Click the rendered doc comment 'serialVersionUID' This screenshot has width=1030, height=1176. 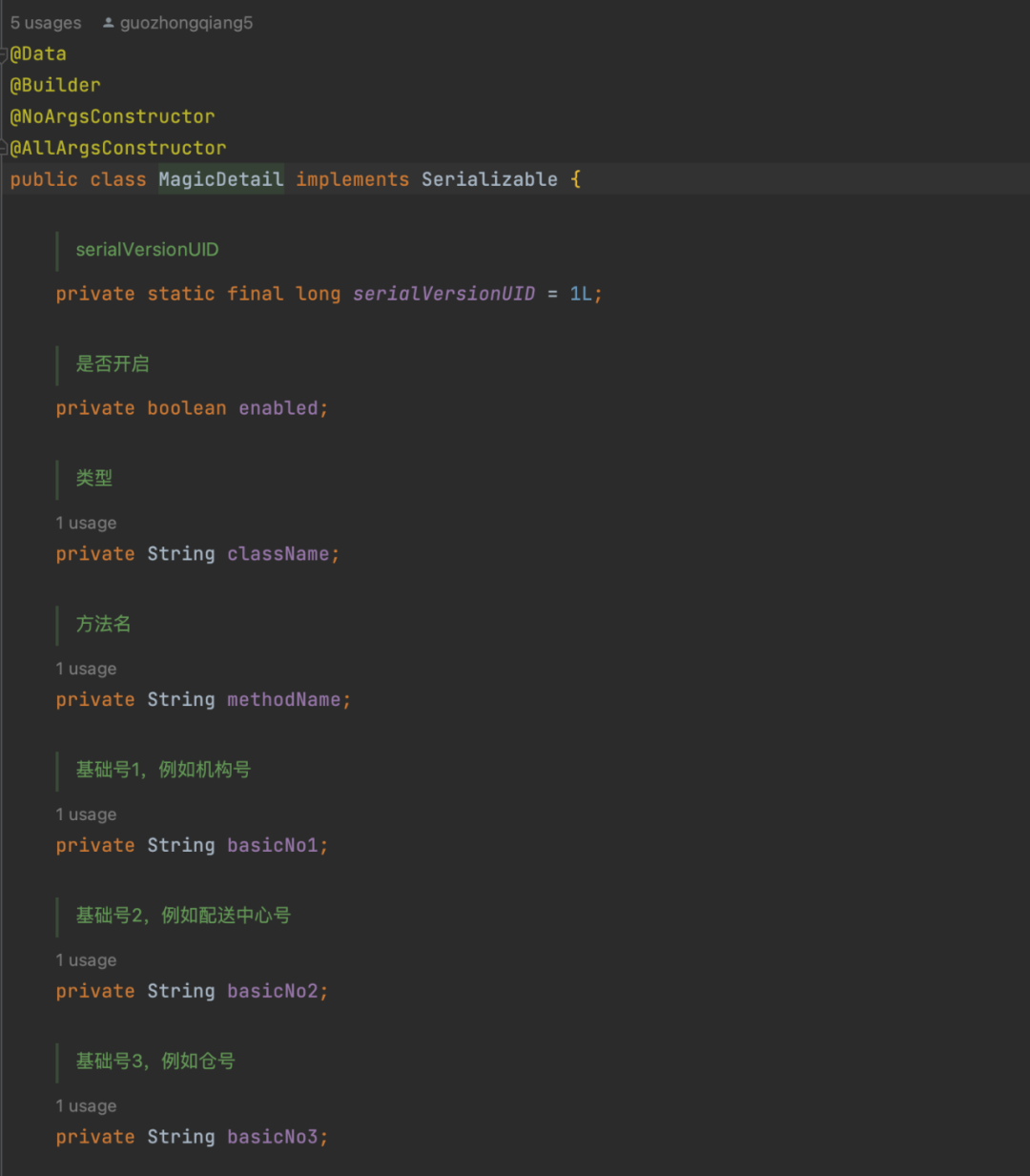[x=147, y=250]
